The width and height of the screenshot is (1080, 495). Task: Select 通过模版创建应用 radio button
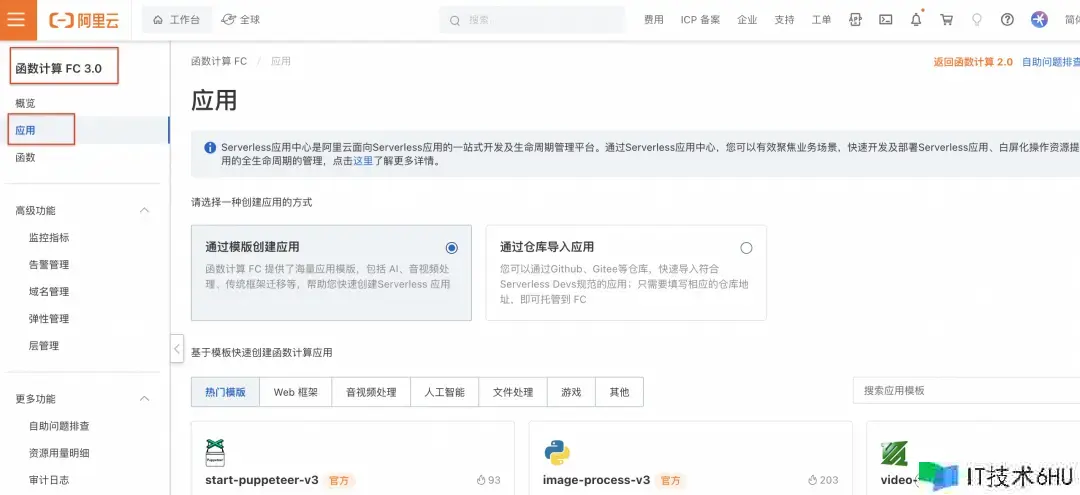[452, 248]
